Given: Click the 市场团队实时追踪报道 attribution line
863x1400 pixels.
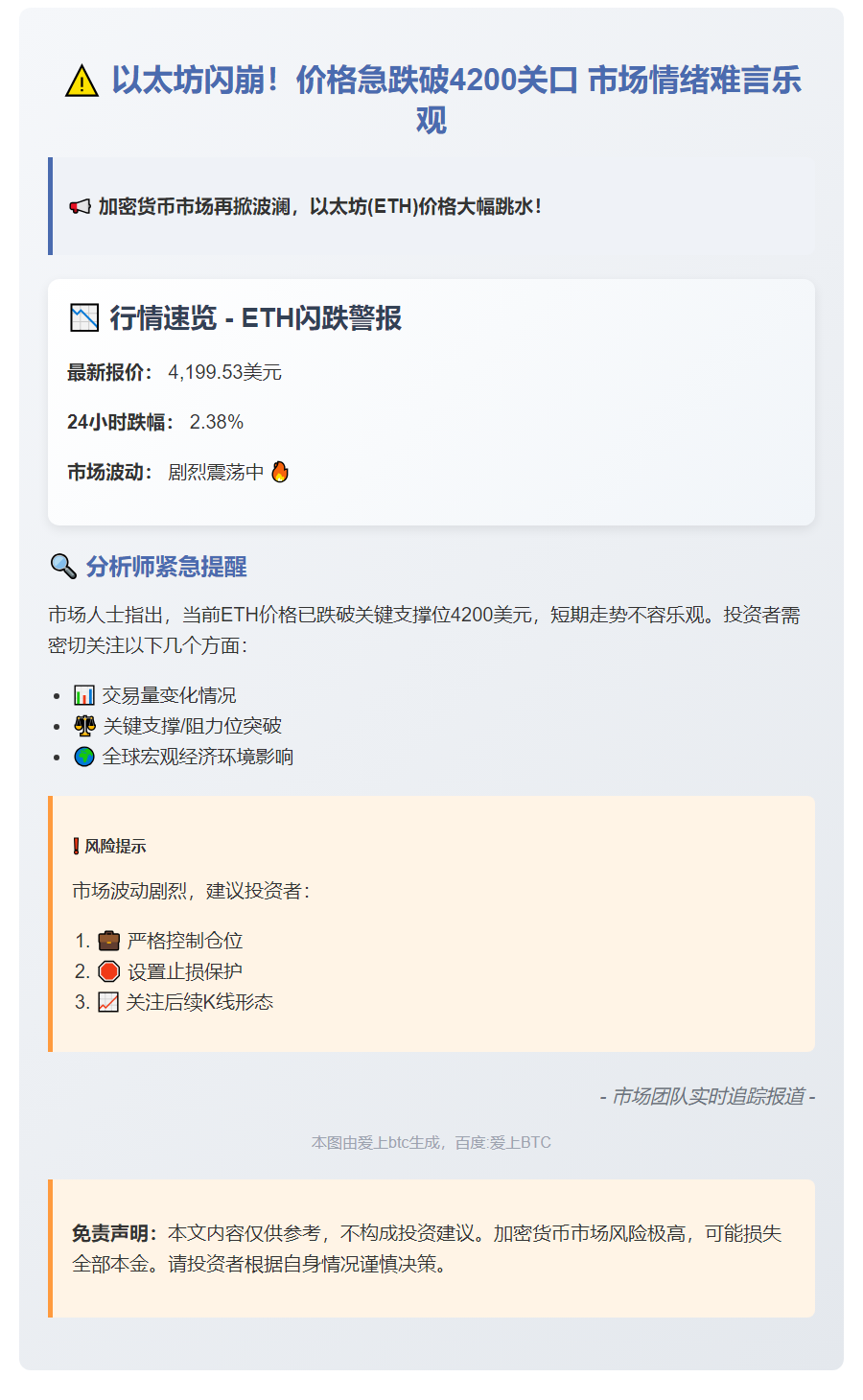Looking at the screenshot, I should pyautogui.click(x=708, y=1096).
